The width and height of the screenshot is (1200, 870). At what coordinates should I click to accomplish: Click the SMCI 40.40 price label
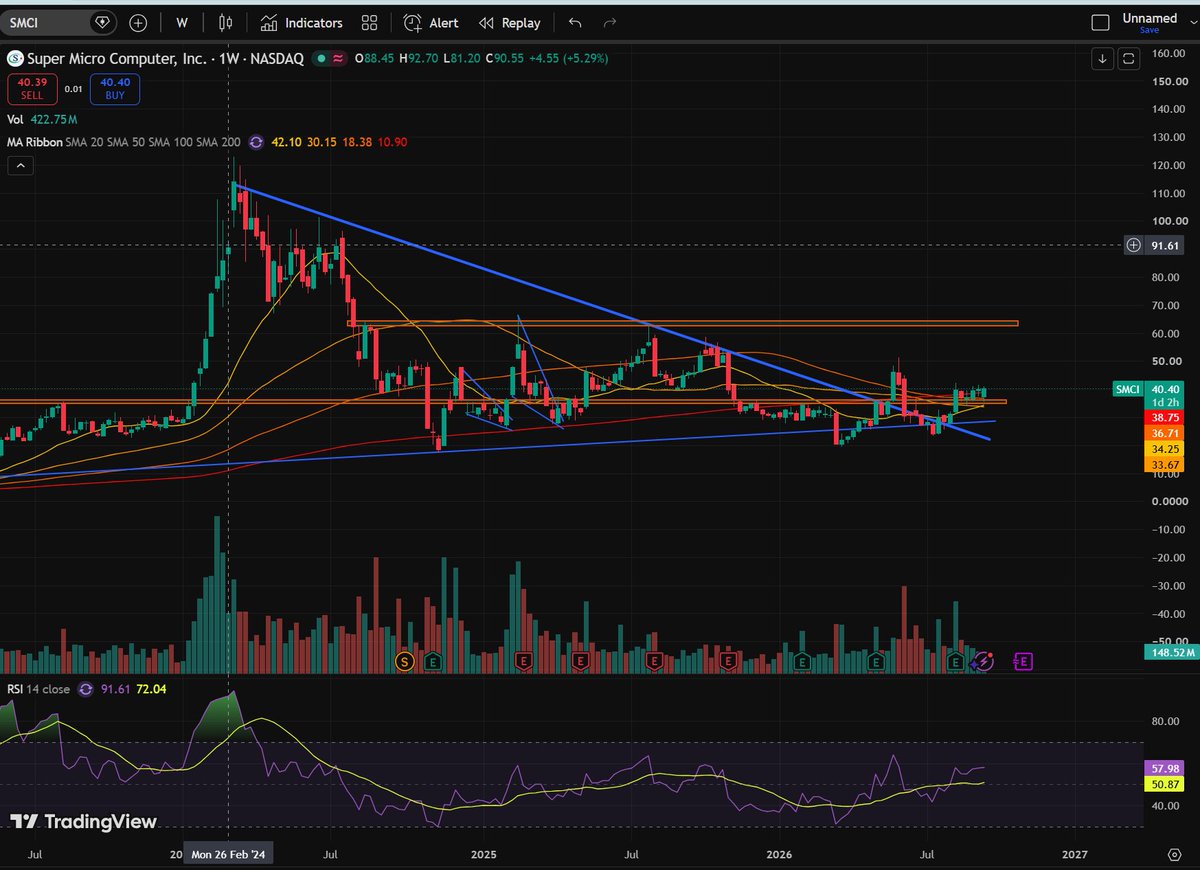1148,389
